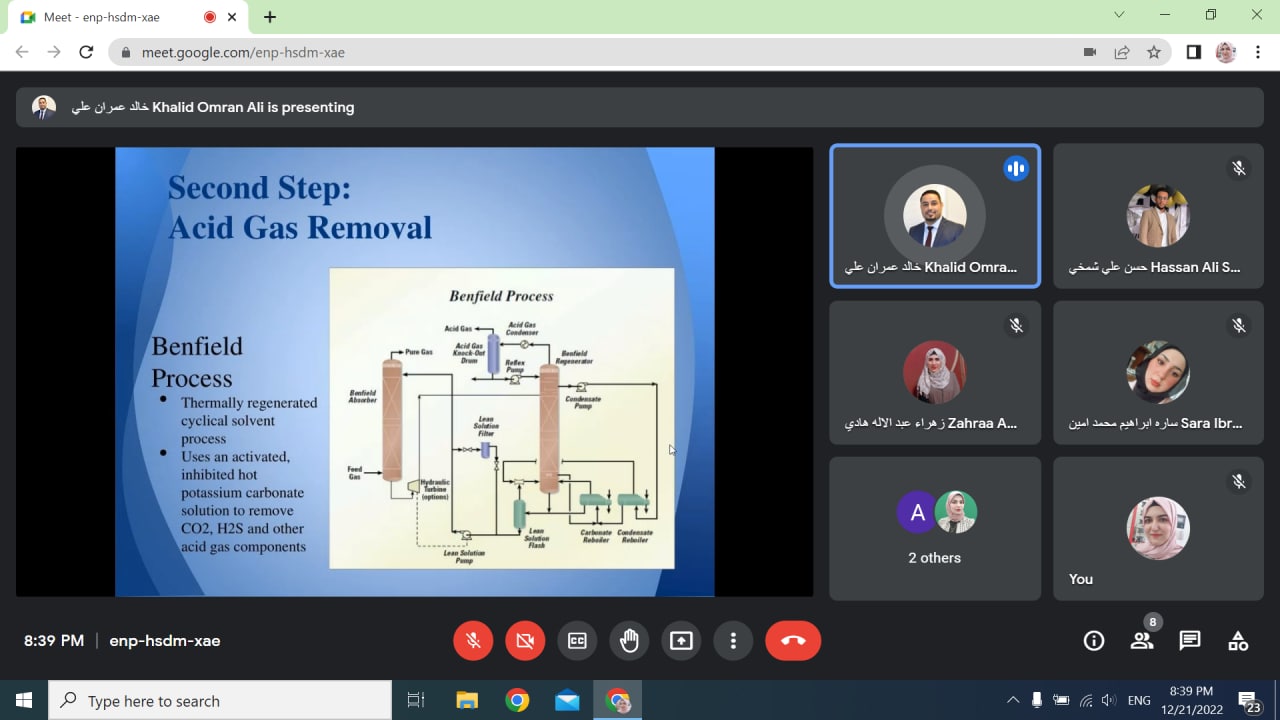The width and height of the screenshot is (1280, 720).
Task: Open chat with everyone panel
Action: point(1190,641)
